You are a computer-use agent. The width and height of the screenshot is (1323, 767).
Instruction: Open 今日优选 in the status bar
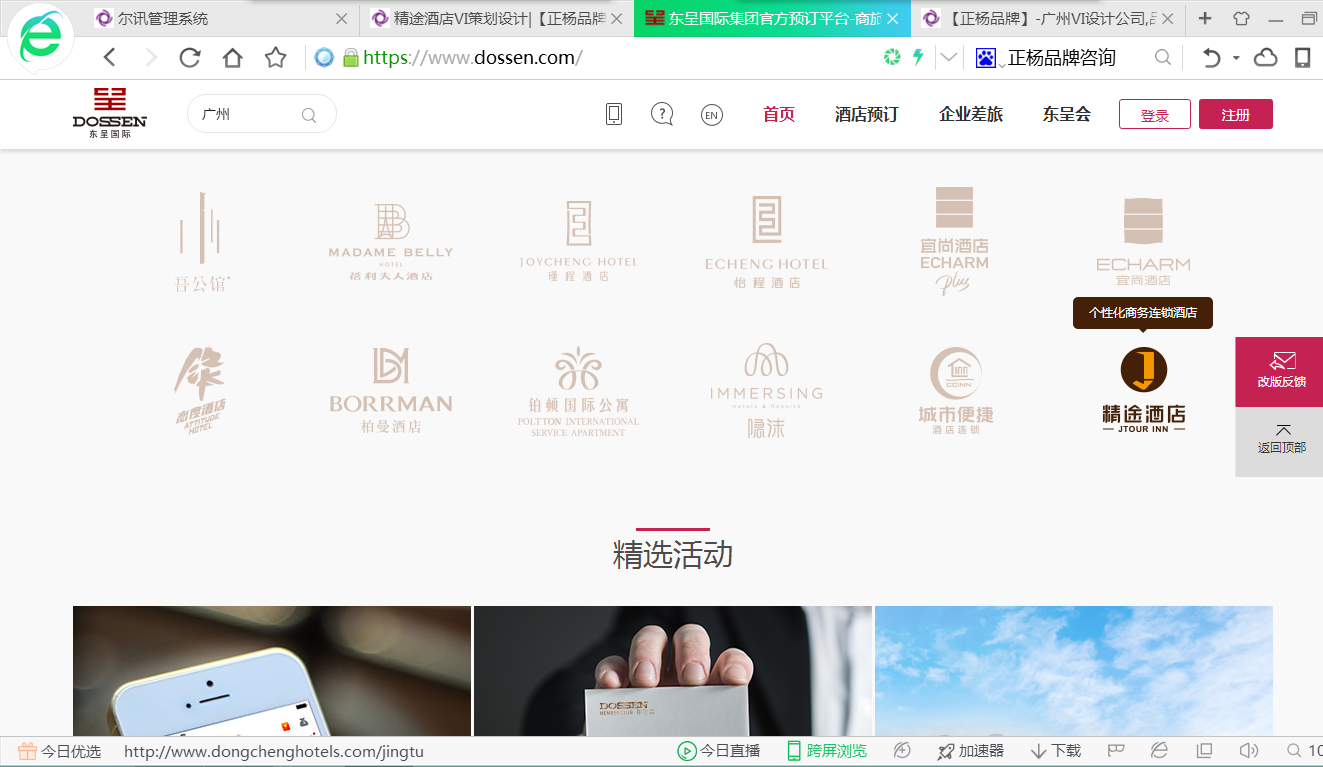60,751
